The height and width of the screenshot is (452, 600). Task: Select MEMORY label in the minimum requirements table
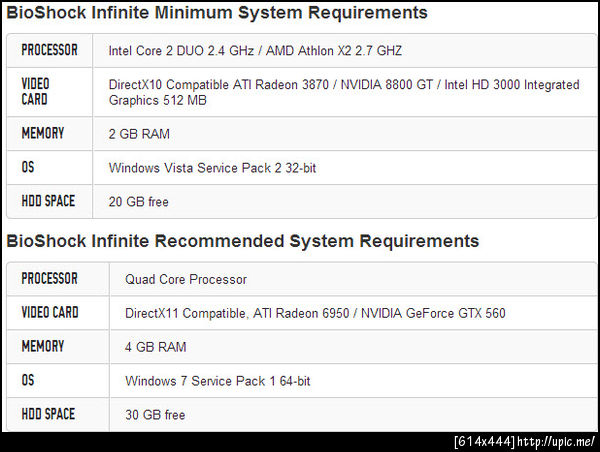click(42, 134)
